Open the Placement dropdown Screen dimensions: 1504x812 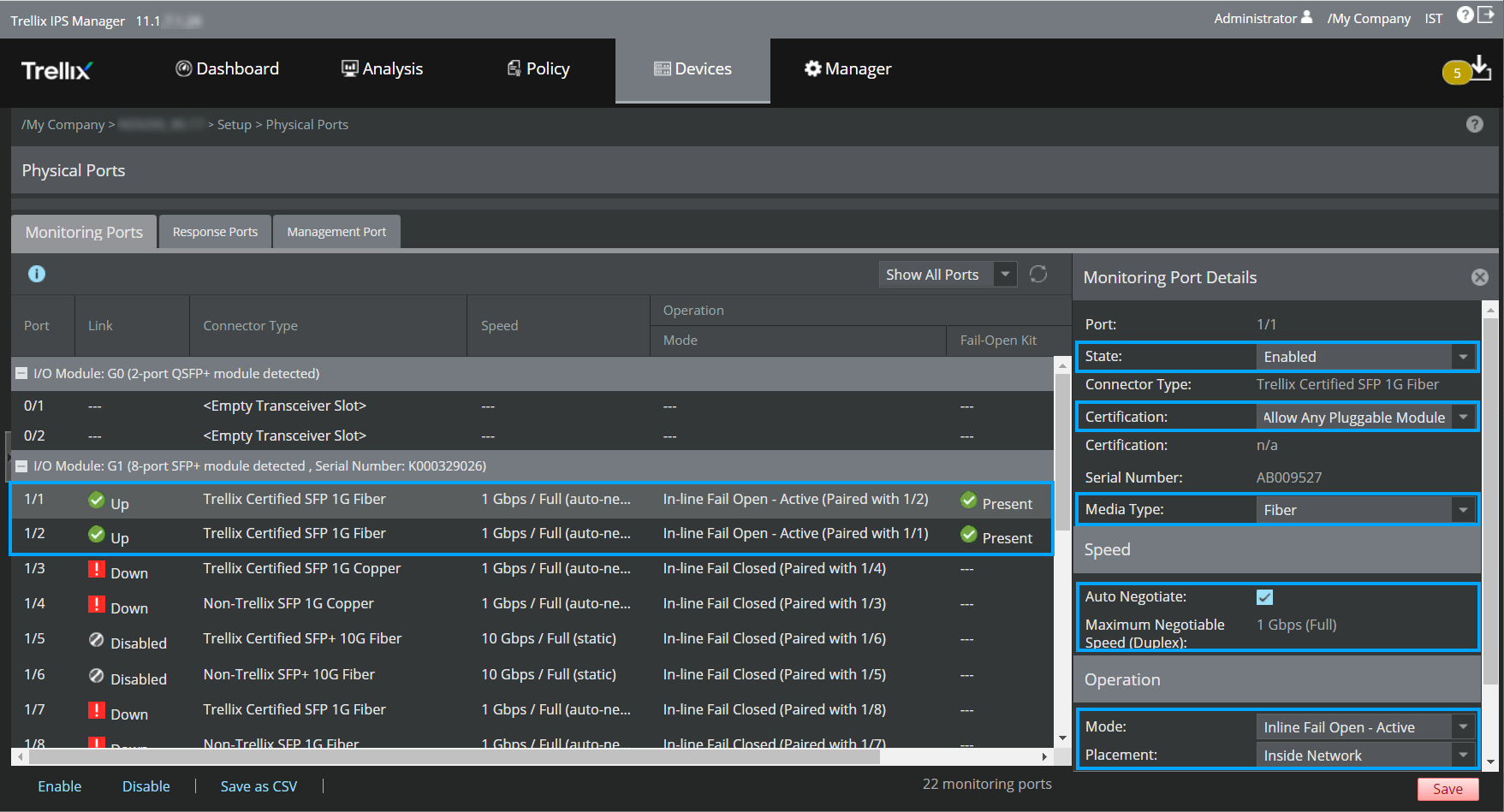click(1365, 756)
